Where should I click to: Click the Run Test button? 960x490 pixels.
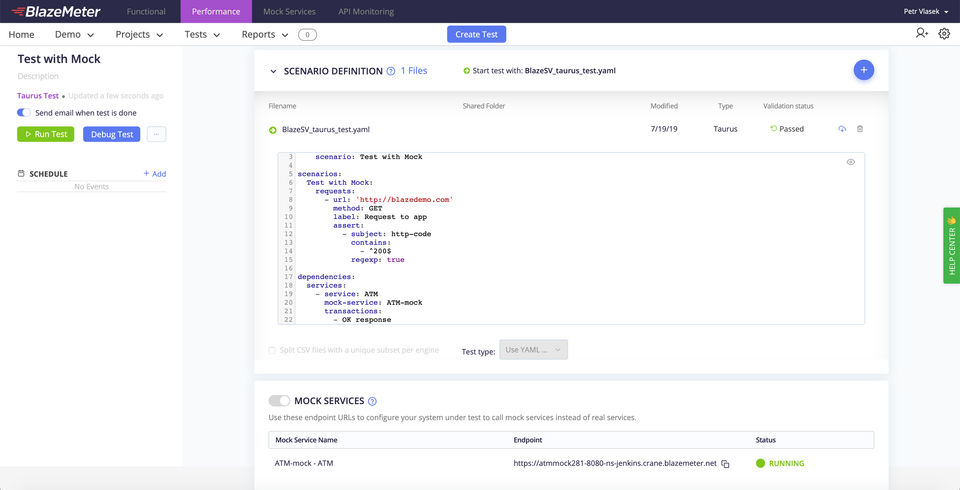pyautogui.click(x=45, y=134)
